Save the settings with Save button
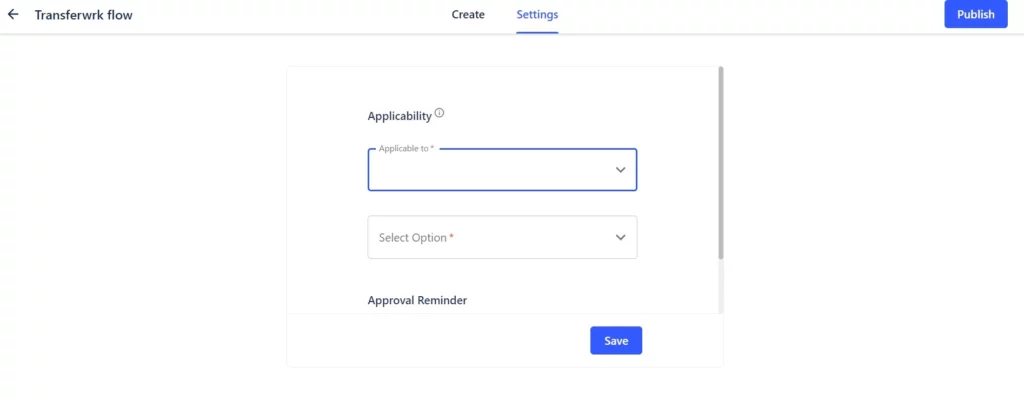1024x401 pixels. point(616,340)
